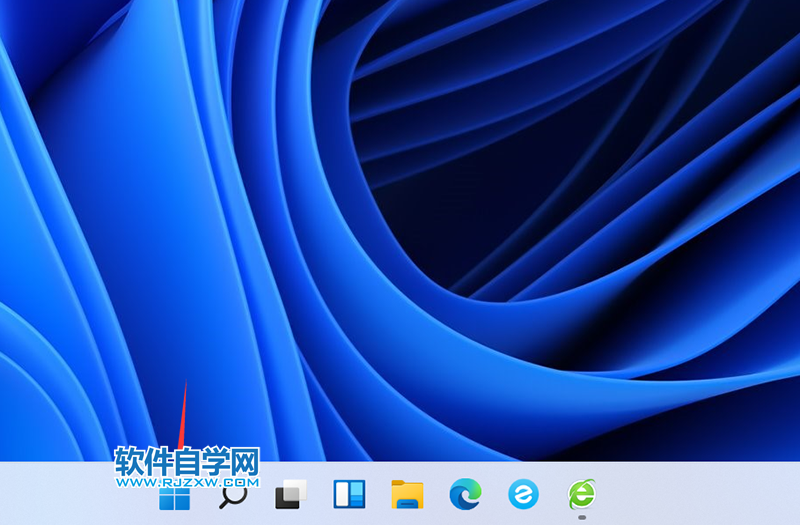This screenshot has width=800, height=525.
Task: Click the desktop's top-right corner
Action: tap(794, 5)
